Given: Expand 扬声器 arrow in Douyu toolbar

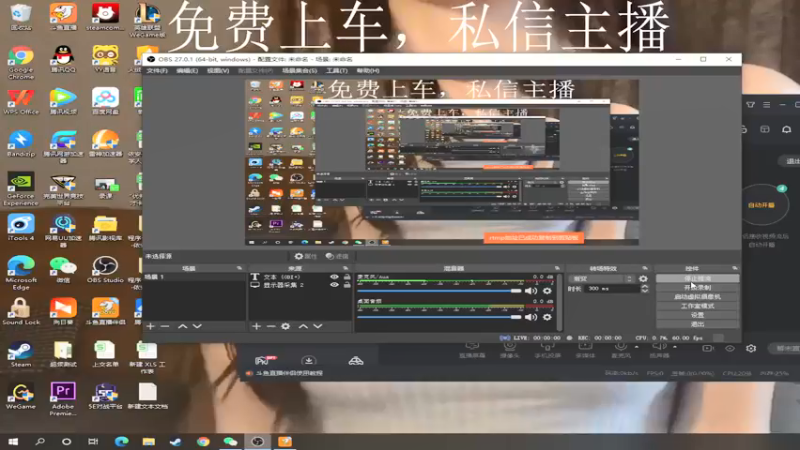Looking at the screenshot, I should pos(674,347).
